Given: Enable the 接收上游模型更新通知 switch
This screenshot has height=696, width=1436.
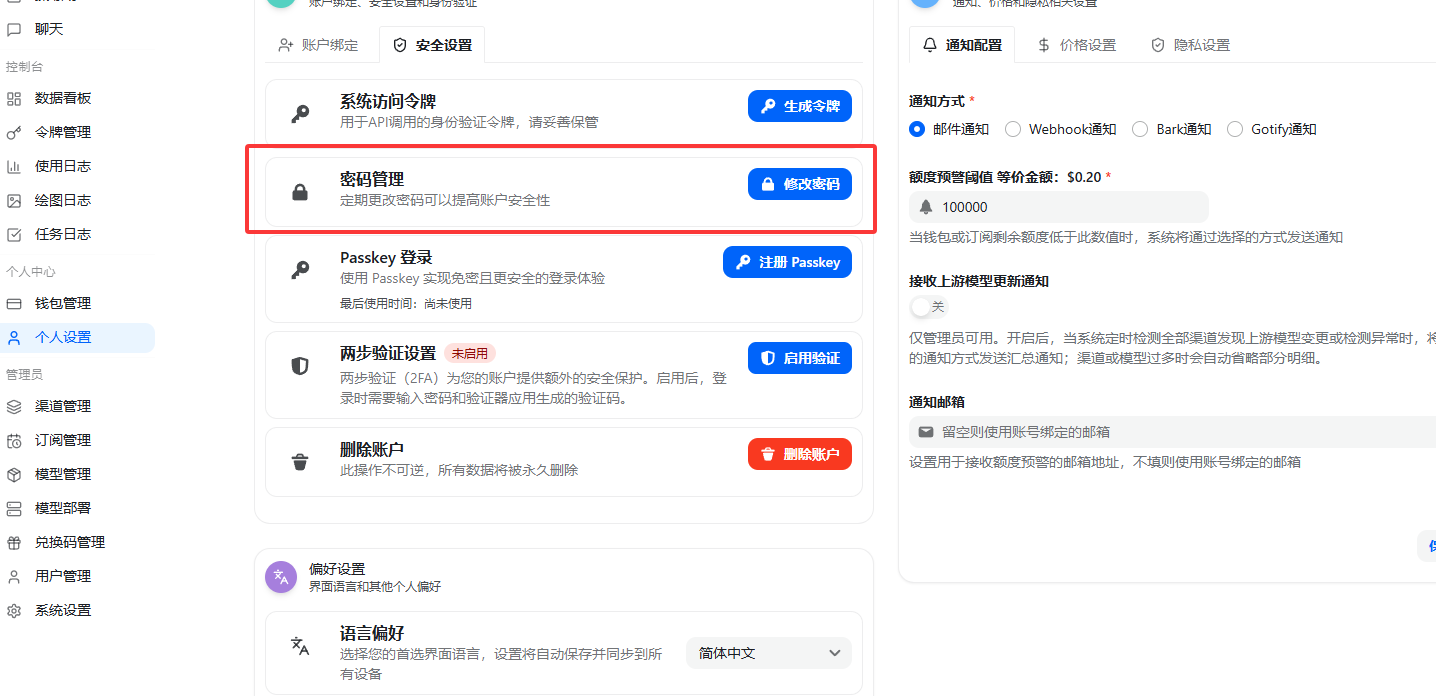Looking at the screenshot, I should [x=928, y=307].
